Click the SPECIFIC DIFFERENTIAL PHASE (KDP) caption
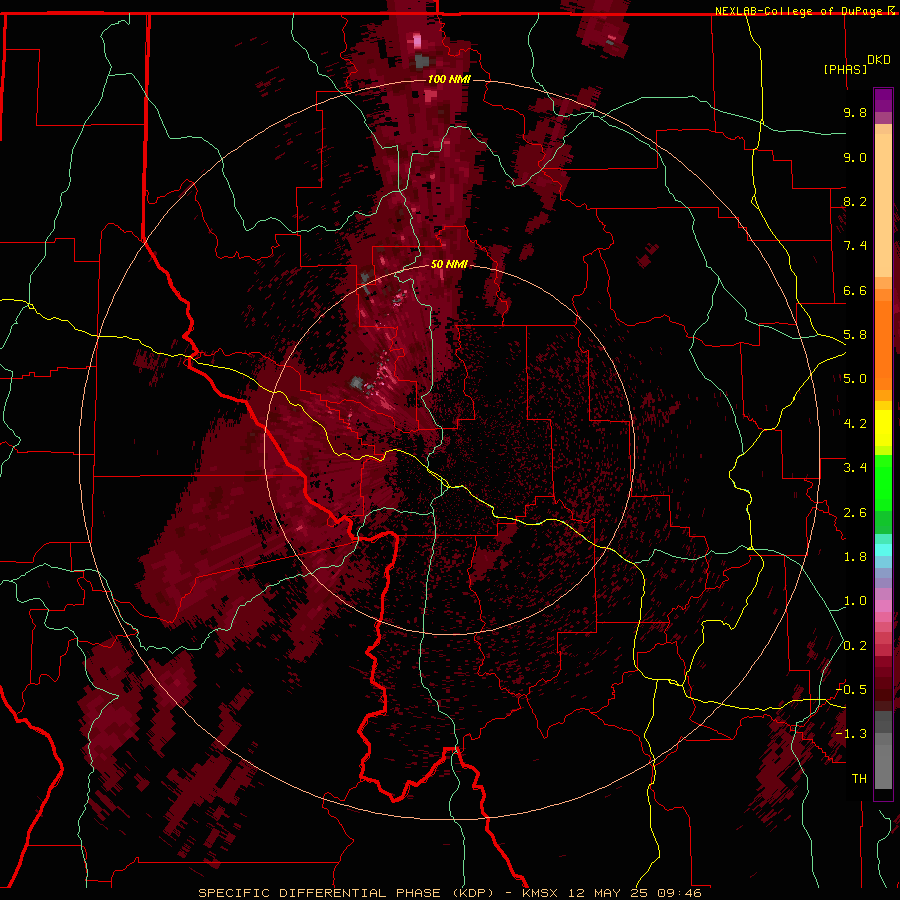 pos(346,893)
